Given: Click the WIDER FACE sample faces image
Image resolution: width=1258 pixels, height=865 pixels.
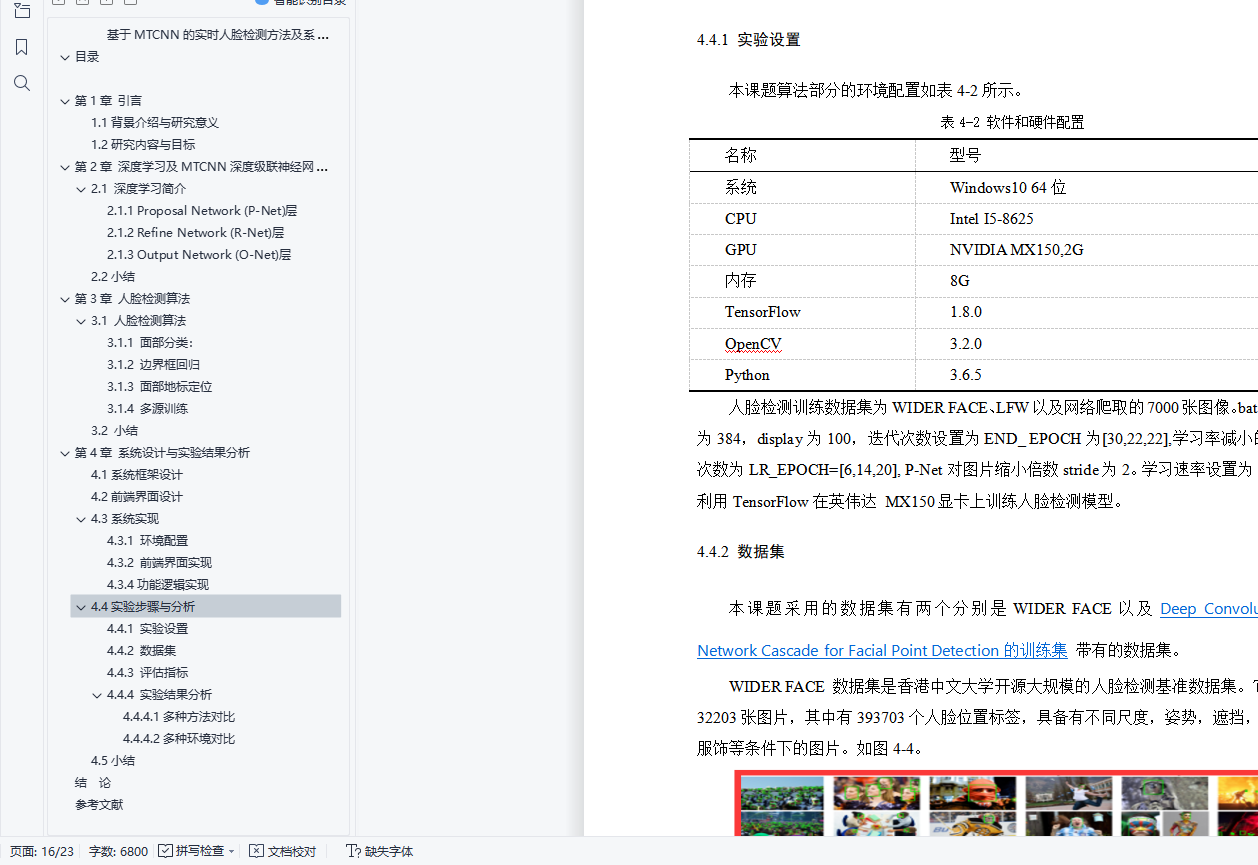Looking at the screenshot, I should coord(996,803).
